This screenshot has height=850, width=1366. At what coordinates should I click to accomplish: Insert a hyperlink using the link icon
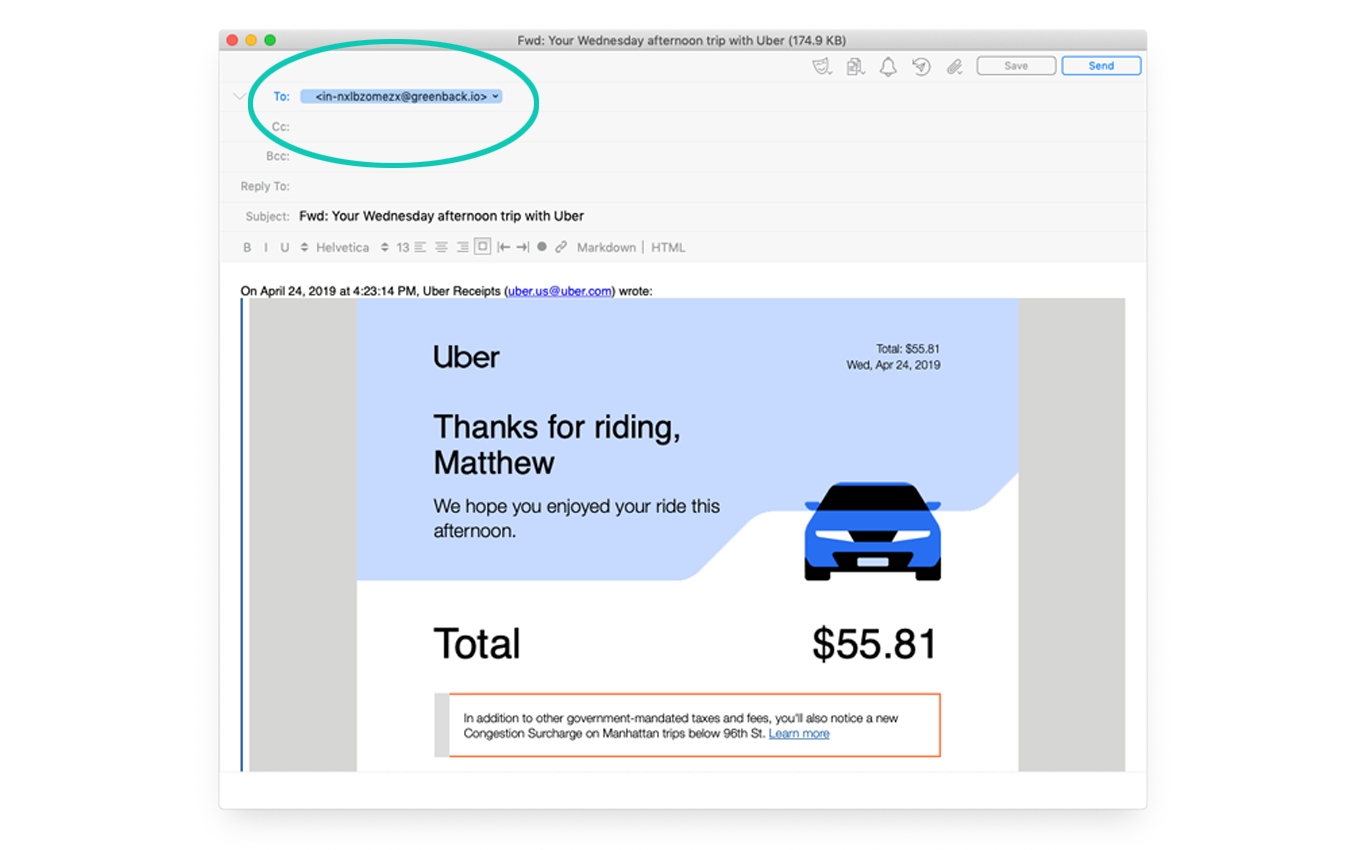[x=561, y=247]
